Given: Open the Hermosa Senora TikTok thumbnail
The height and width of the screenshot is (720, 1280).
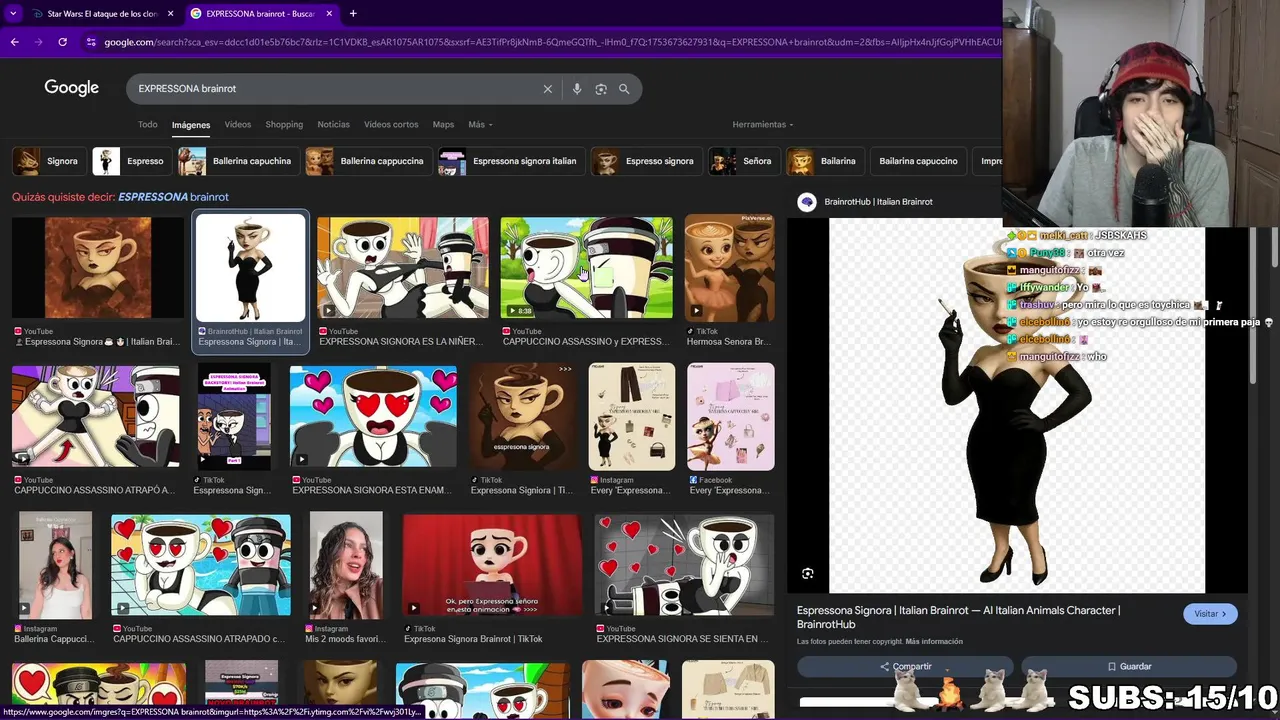Looking at the screenshot, I should tap(729, 270).
